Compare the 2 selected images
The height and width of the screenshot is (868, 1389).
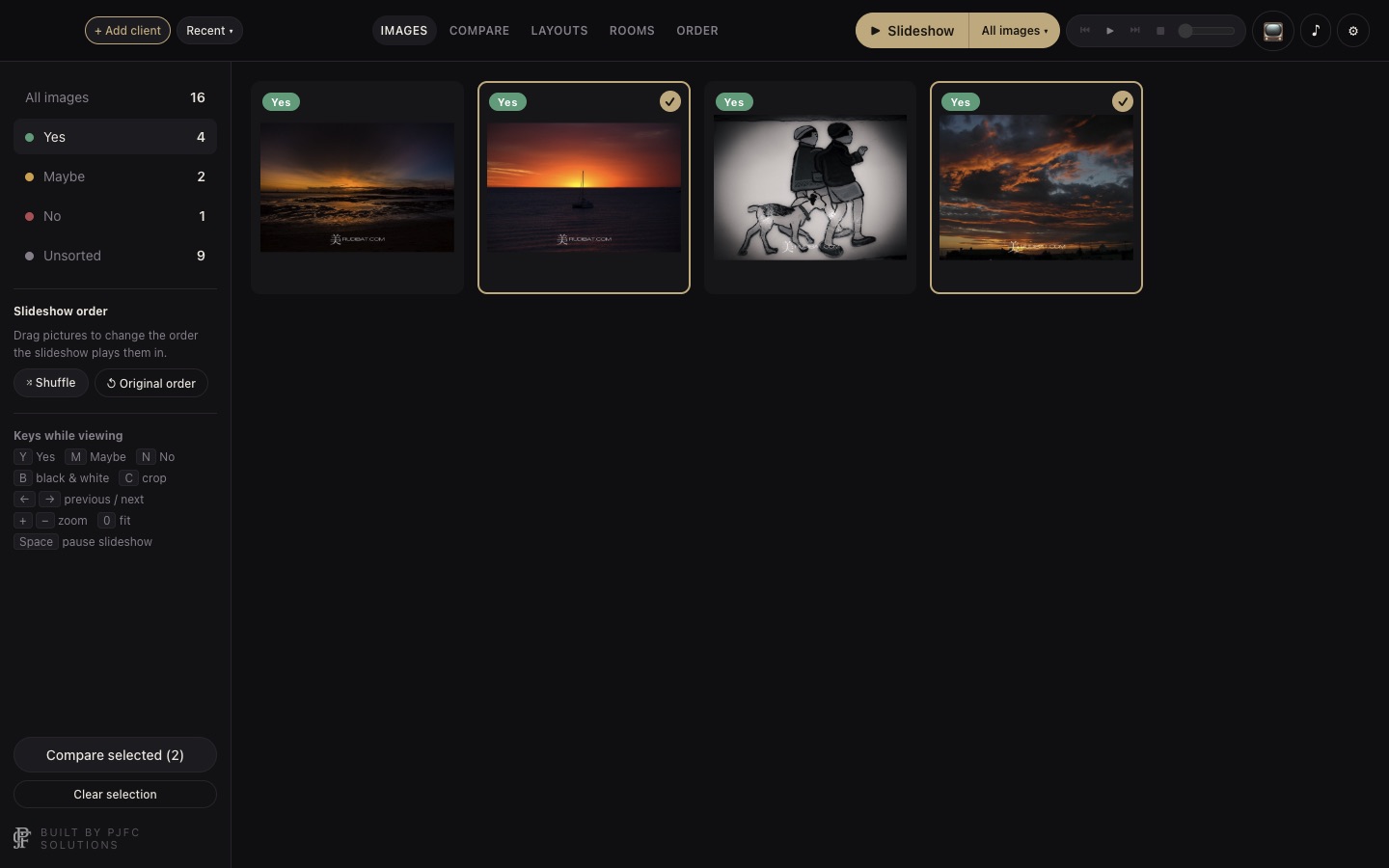point(115,755)
